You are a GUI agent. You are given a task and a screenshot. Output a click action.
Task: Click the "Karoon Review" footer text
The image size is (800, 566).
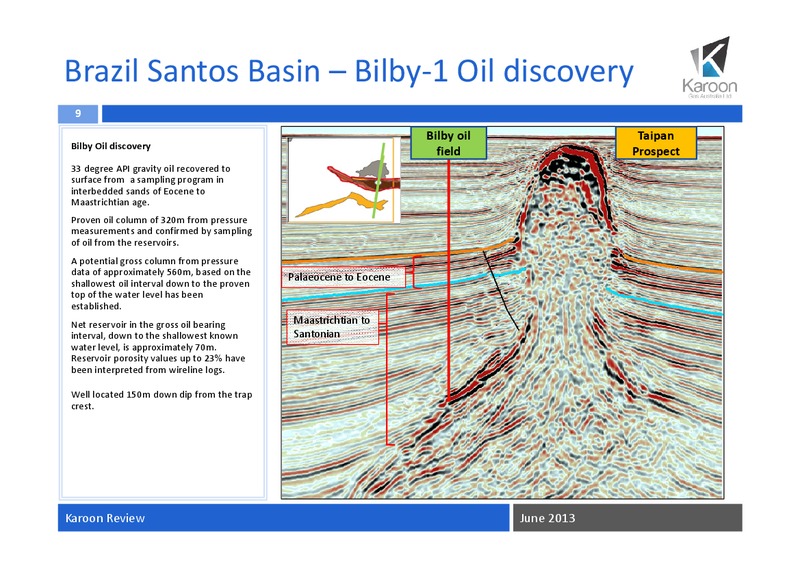click(105, 518)
